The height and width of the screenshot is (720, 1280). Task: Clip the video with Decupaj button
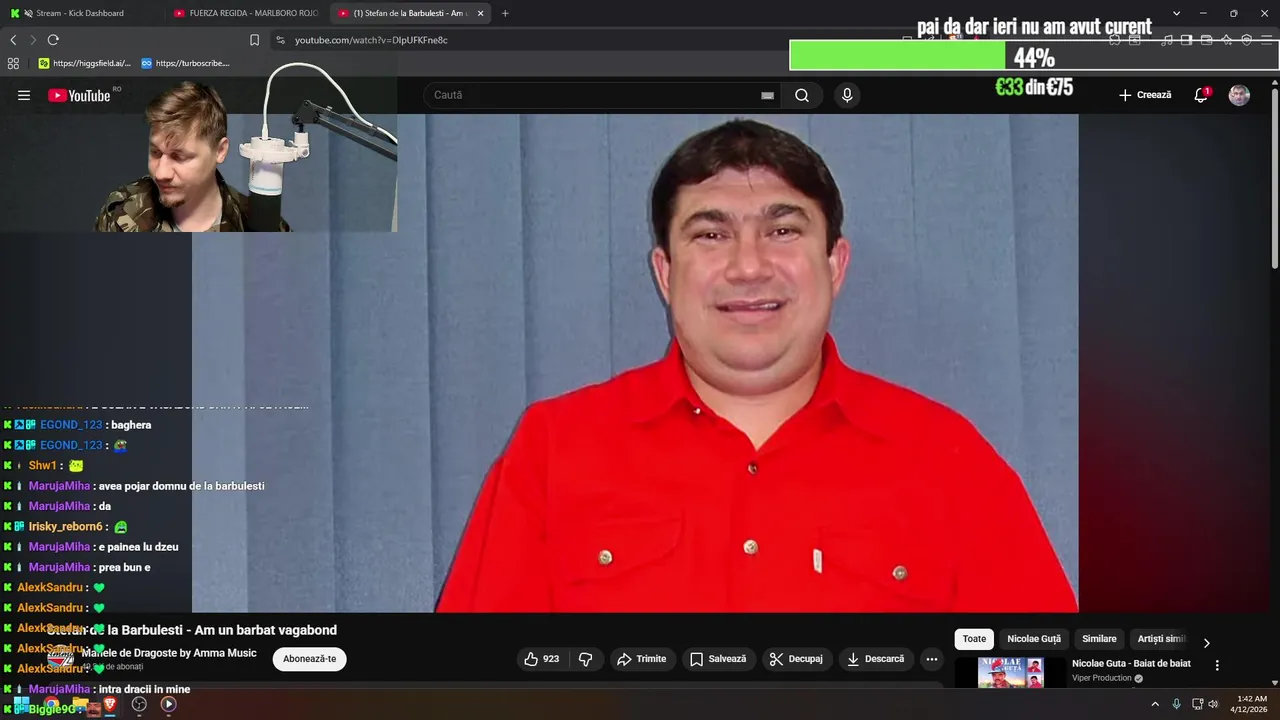coord(795,659)
